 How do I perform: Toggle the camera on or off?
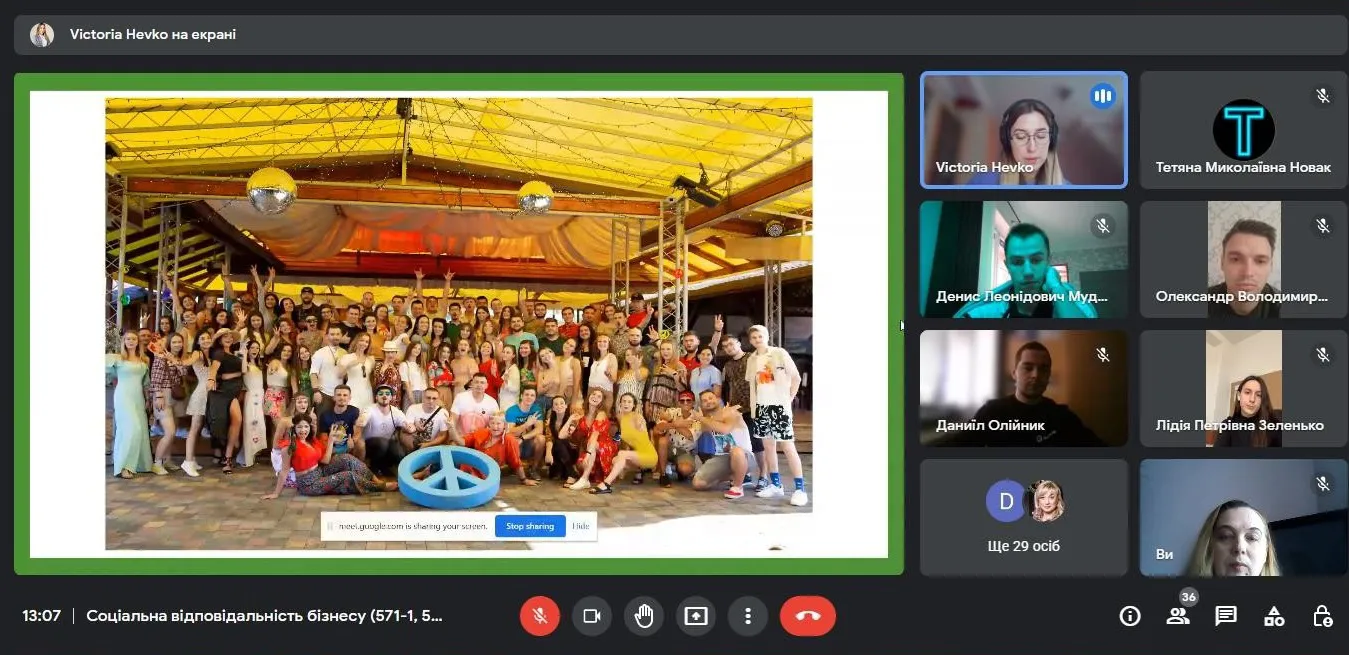tap(591, 616)
